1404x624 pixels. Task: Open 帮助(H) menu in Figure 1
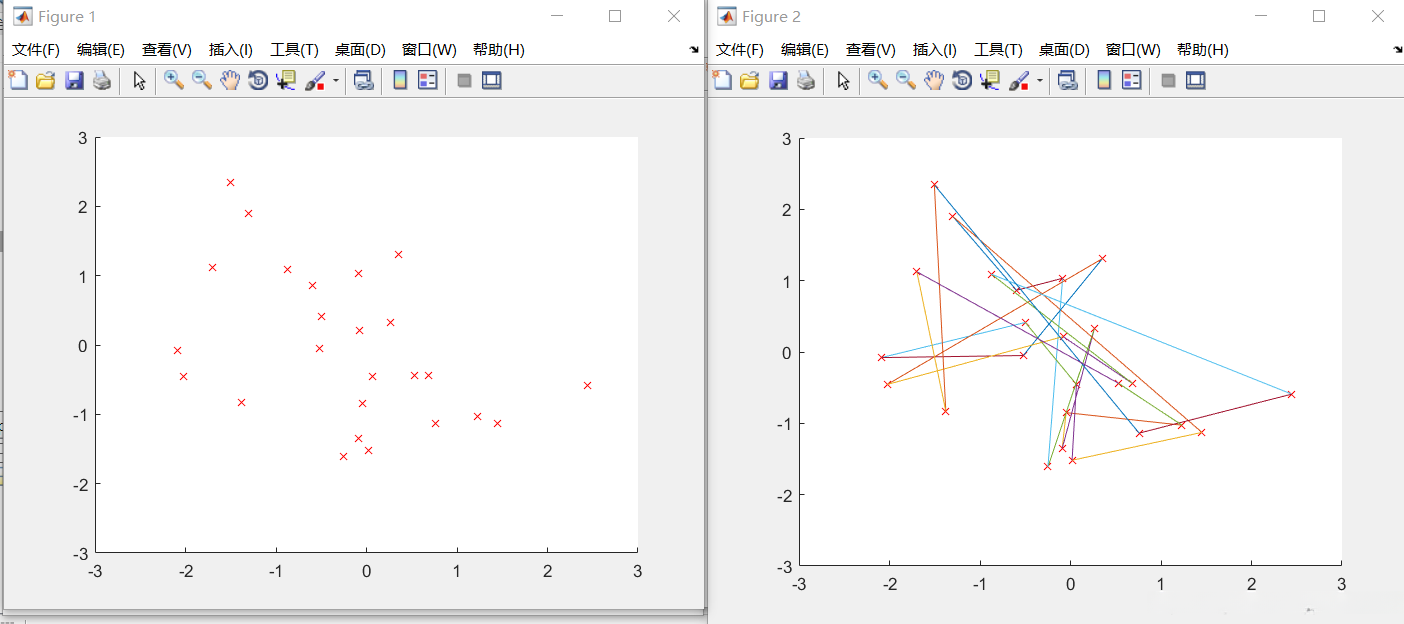click(x=499, y=50)
